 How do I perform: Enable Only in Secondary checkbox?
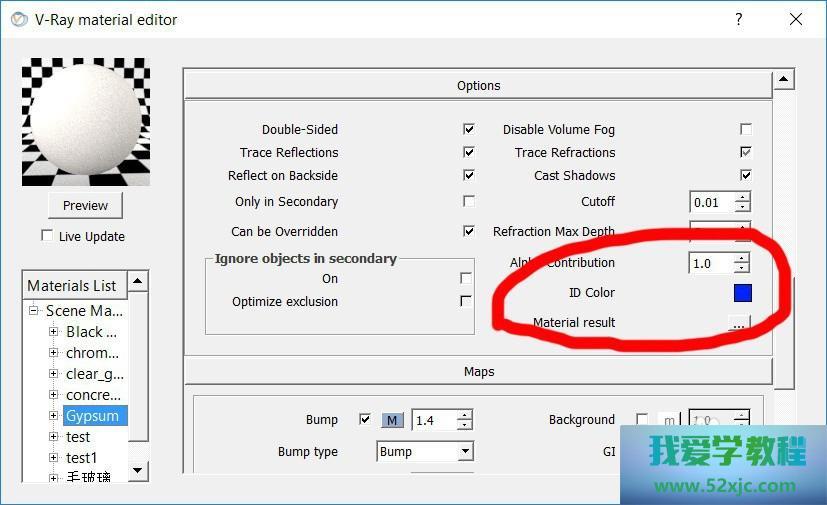[468, 201]
